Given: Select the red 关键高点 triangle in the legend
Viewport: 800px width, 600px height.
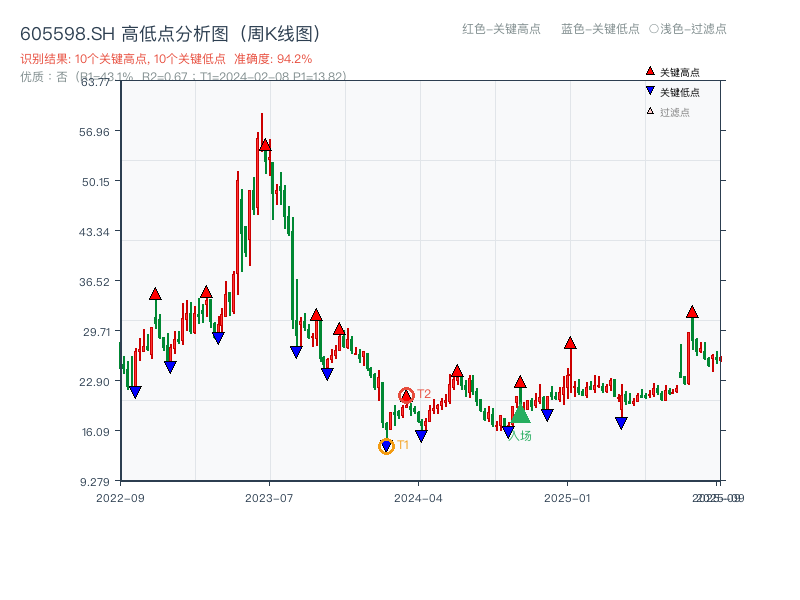Looking at the screenshot, I should click(x=648, y=70).
